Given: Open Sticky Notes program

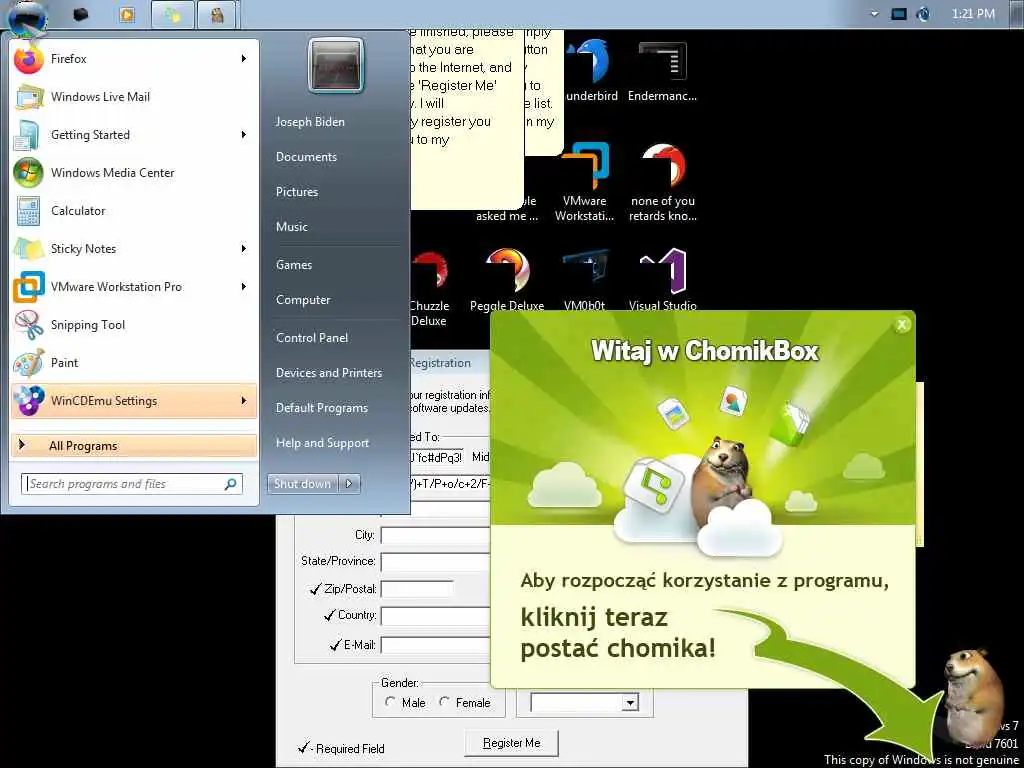Looking at the screenshot, I should tap(134, 248).
